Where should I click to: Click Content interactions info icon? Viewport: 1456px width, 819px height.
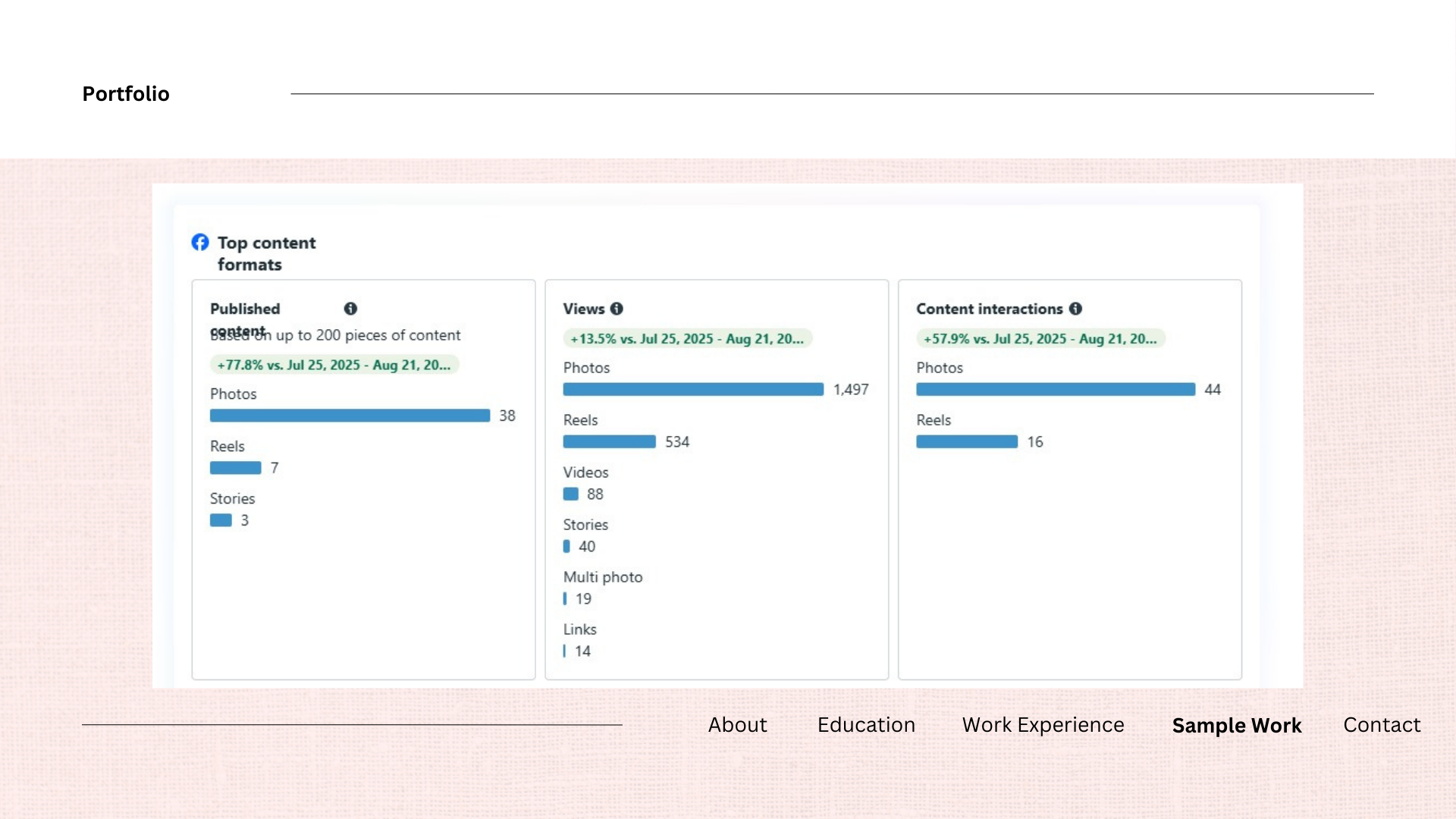pos(1075,309)
